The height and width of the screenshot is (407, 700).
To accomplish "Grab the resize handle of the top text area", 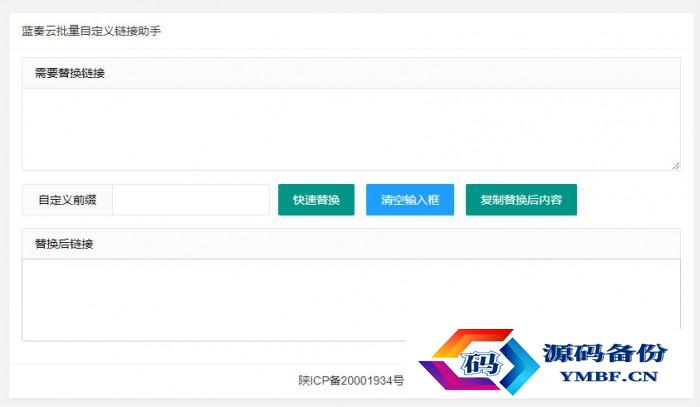I will coord(675,165).
